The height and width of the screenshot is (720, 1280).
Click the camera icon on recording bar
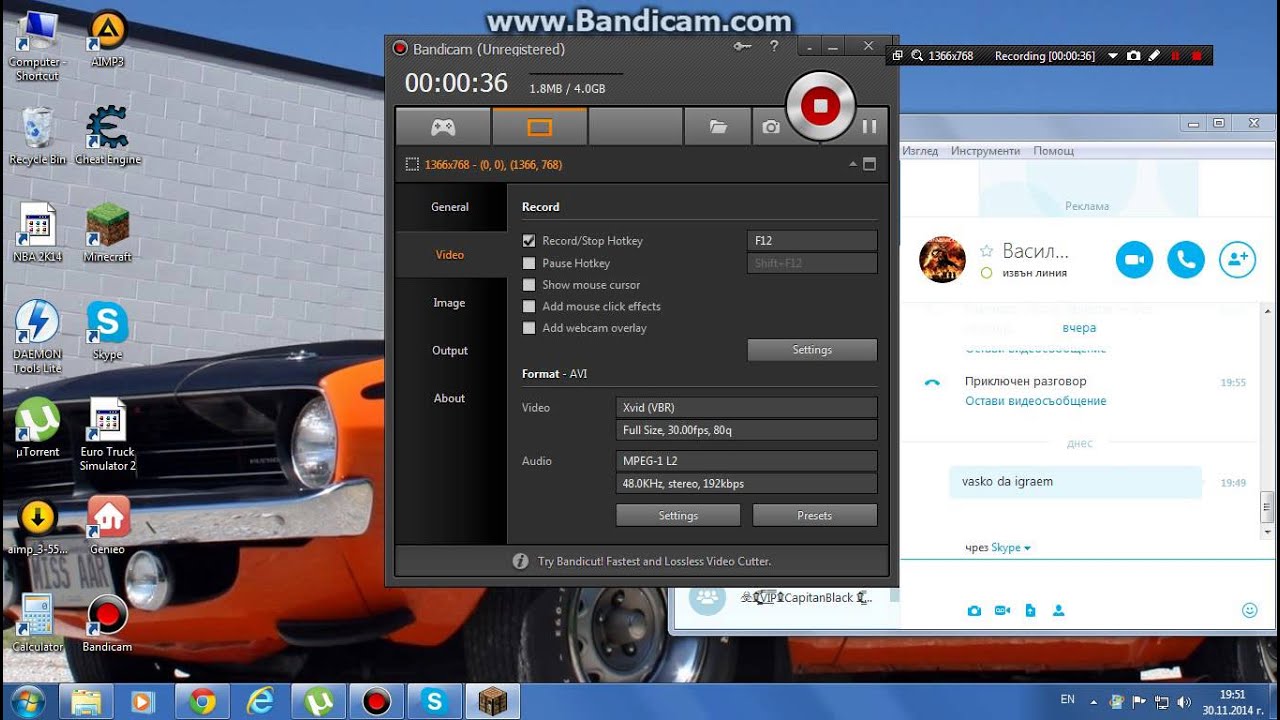pyautogui.click(x=1133, y=56)
